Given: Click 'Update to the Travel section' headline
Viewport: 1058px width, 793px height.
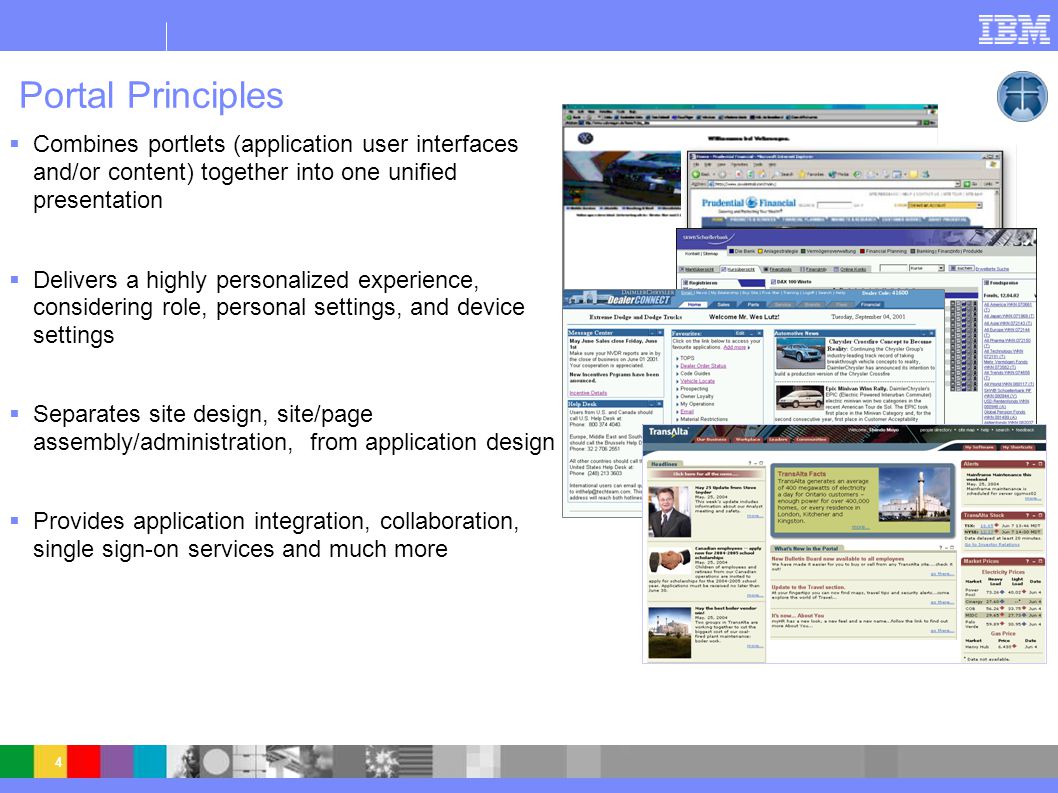Looking at the screenshot, I should tap(808, 587).
